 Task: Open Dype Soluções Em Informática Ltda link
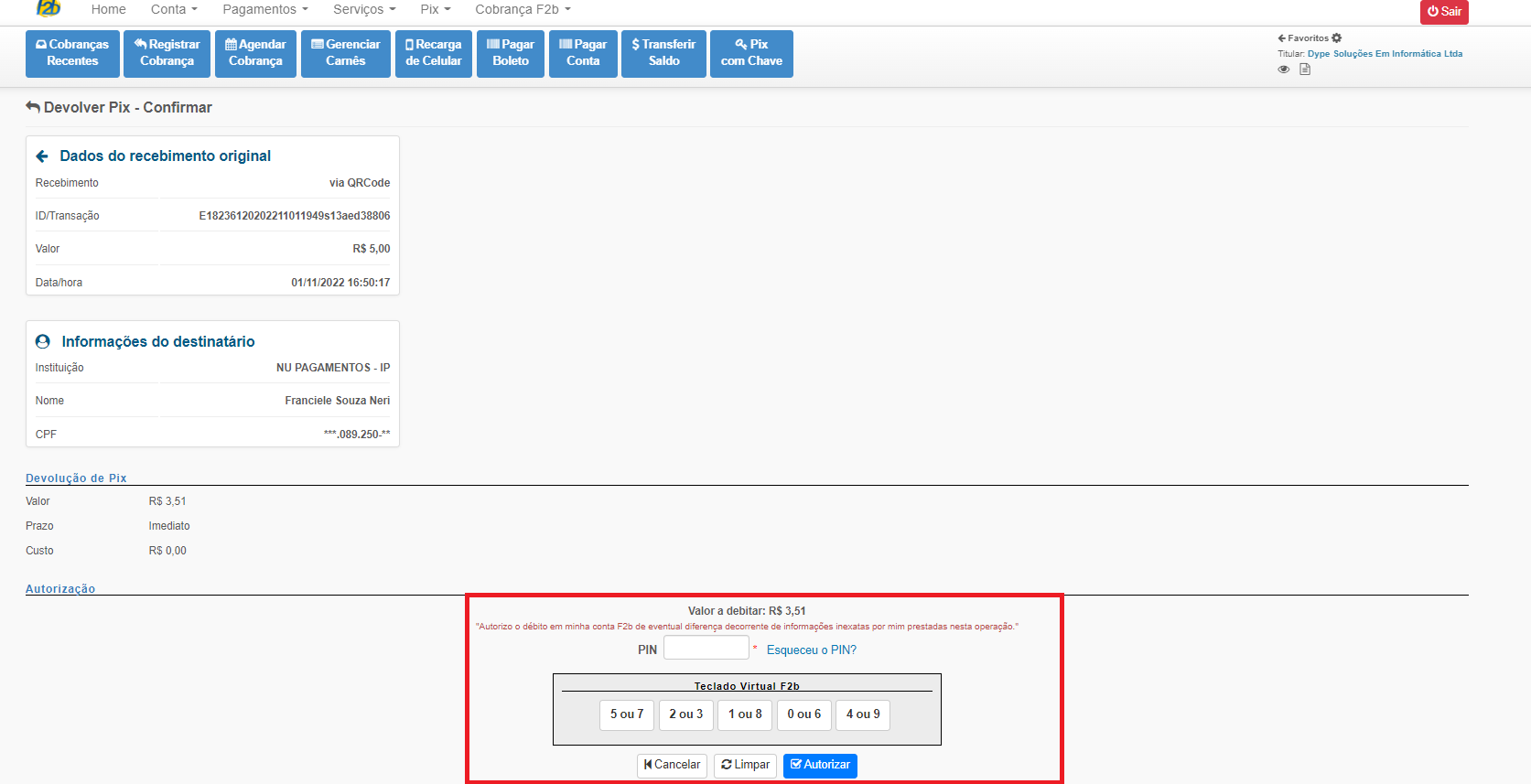point(1385,54)
